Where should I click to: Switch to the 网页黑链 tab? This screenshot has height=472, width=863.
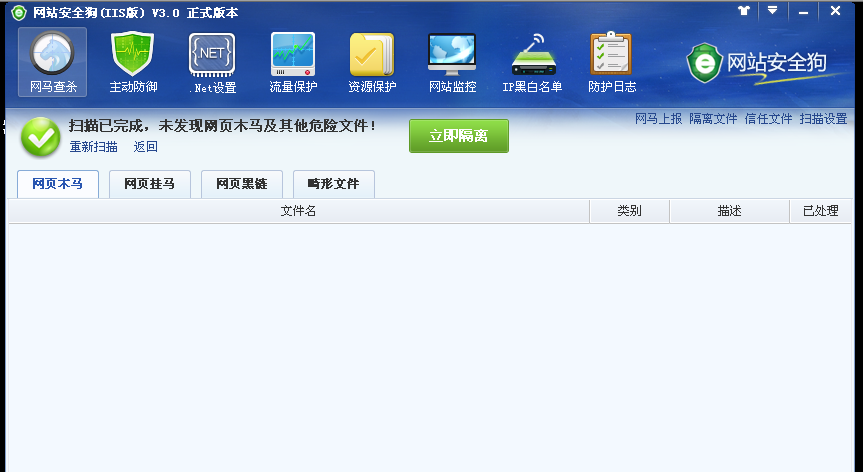[242, 184]
